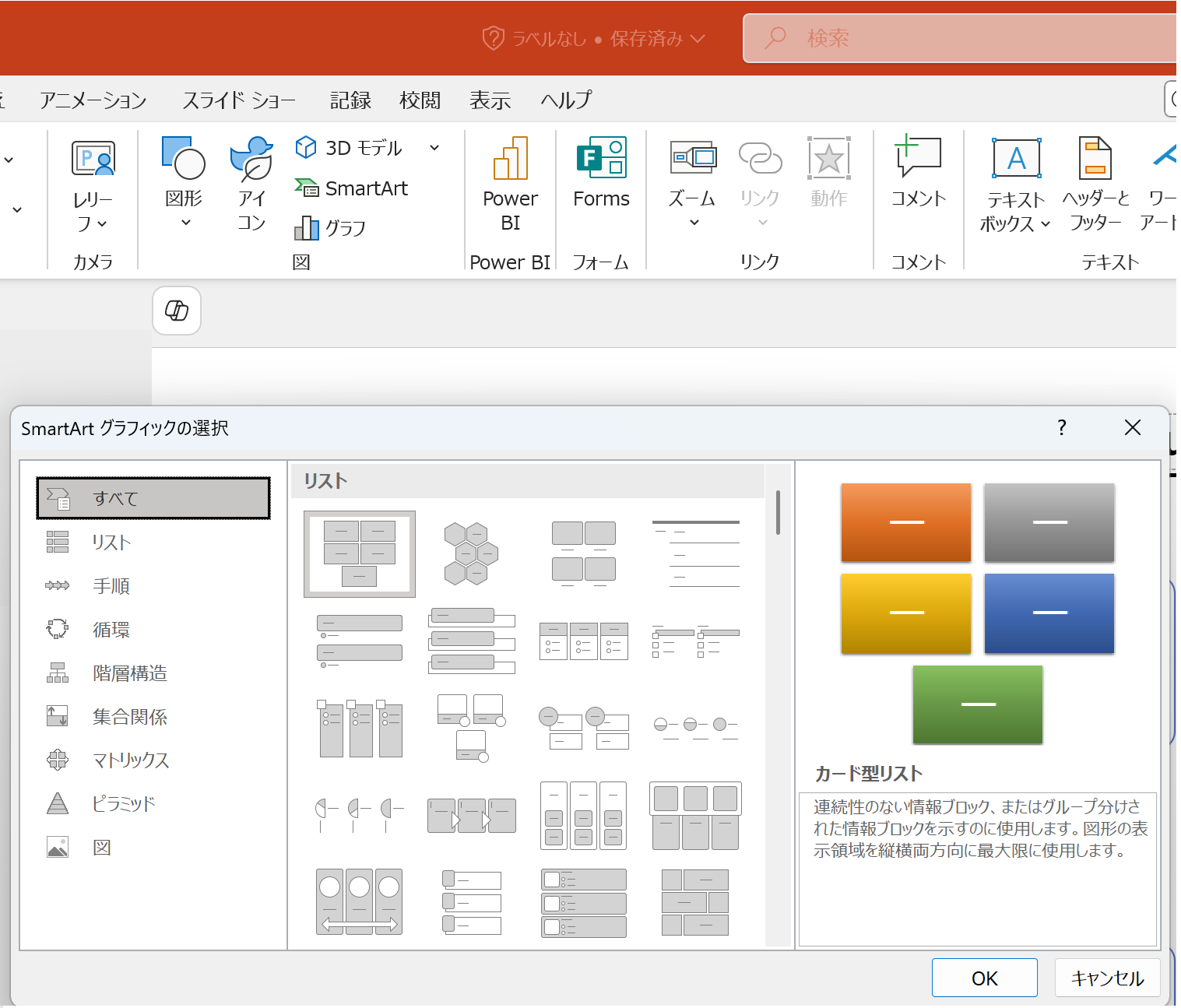Click the SmartArt layout list scrollbar

click(x=778, y=512)
